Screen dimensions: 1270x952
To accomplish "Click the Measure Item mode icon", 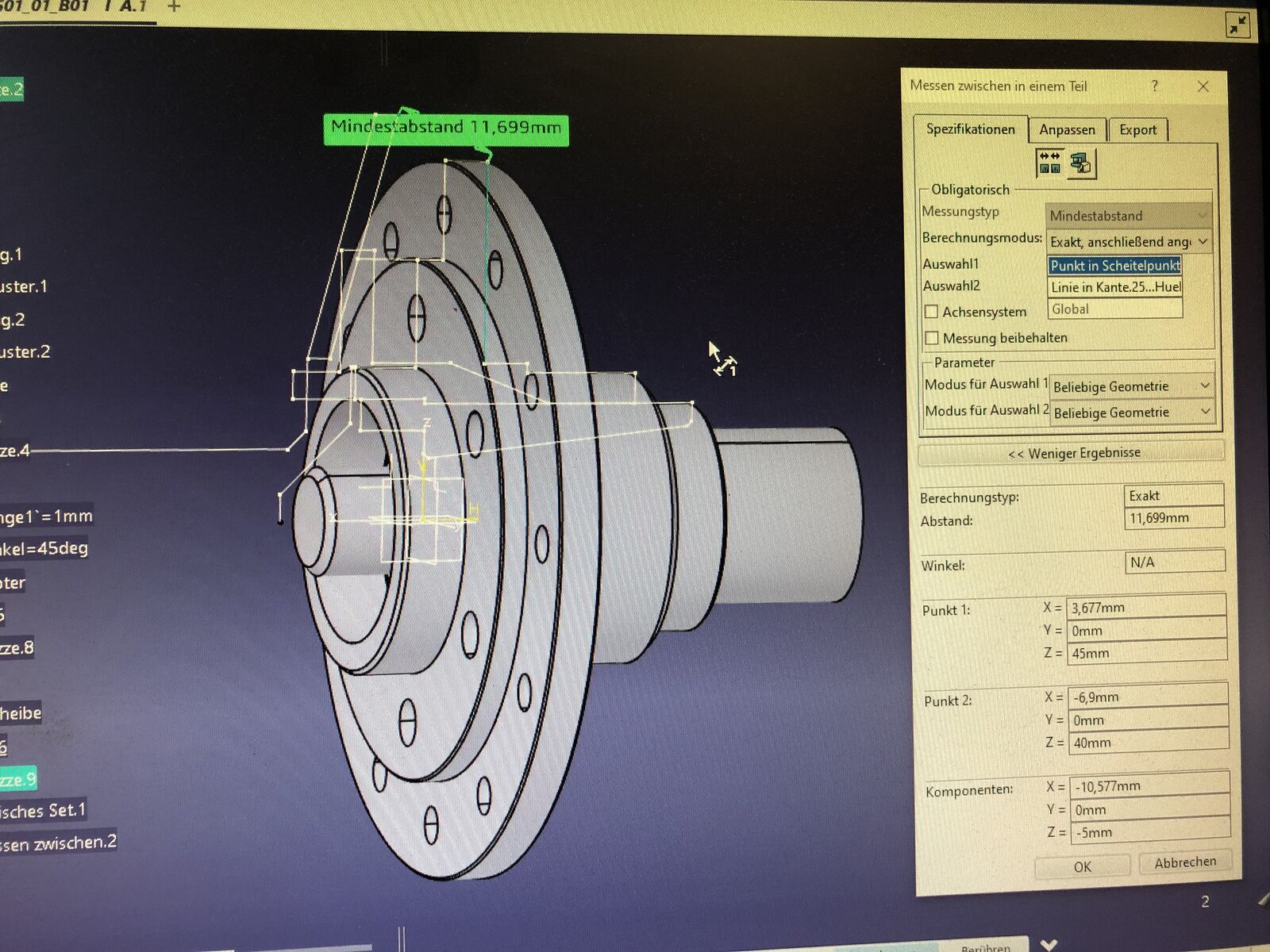I will pos(1081,163).
